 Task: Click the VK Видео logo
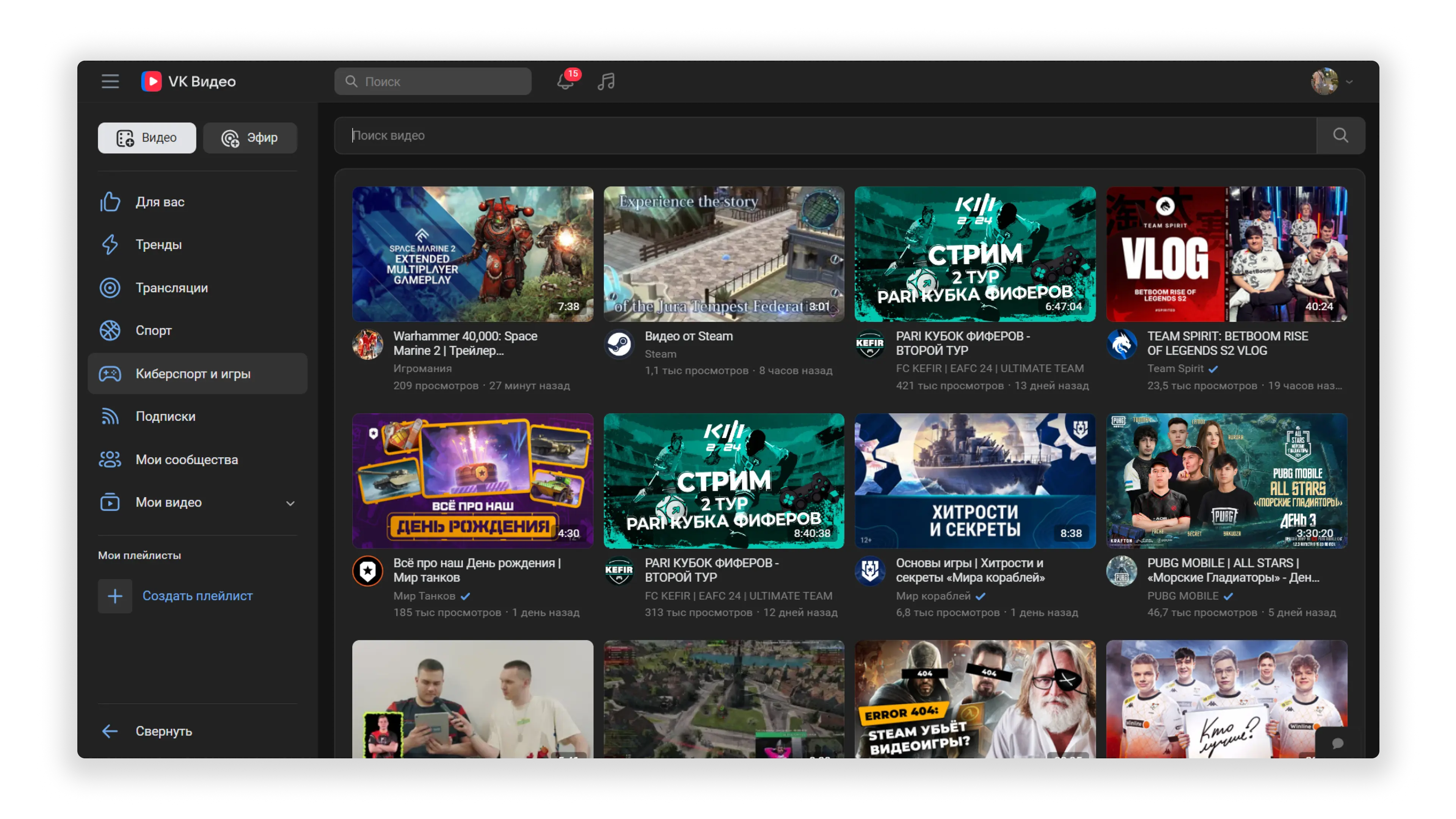pos(188,82)
